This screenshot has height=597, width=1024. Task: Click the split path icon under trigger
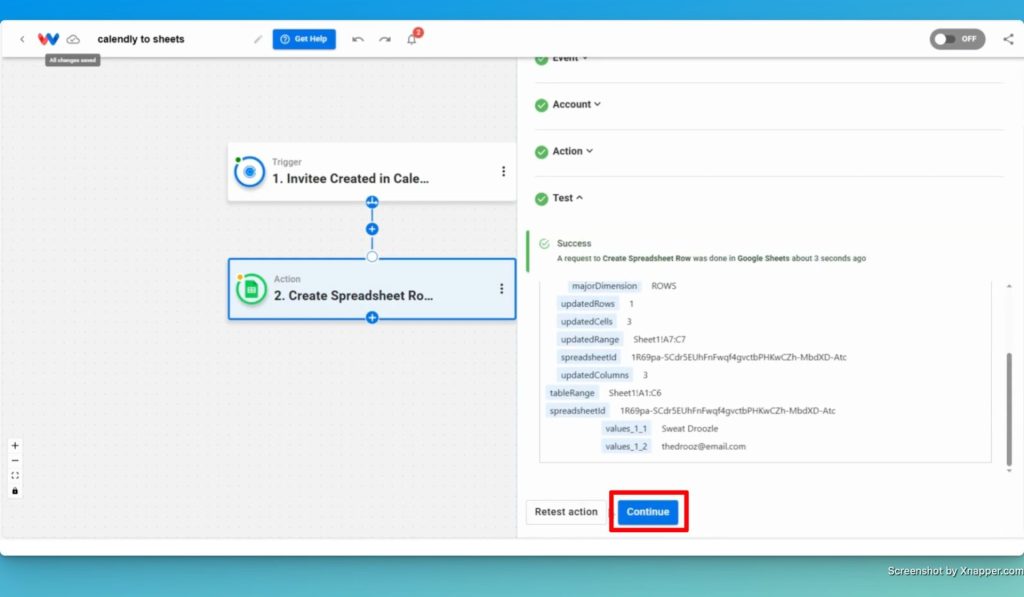point(372,202)
